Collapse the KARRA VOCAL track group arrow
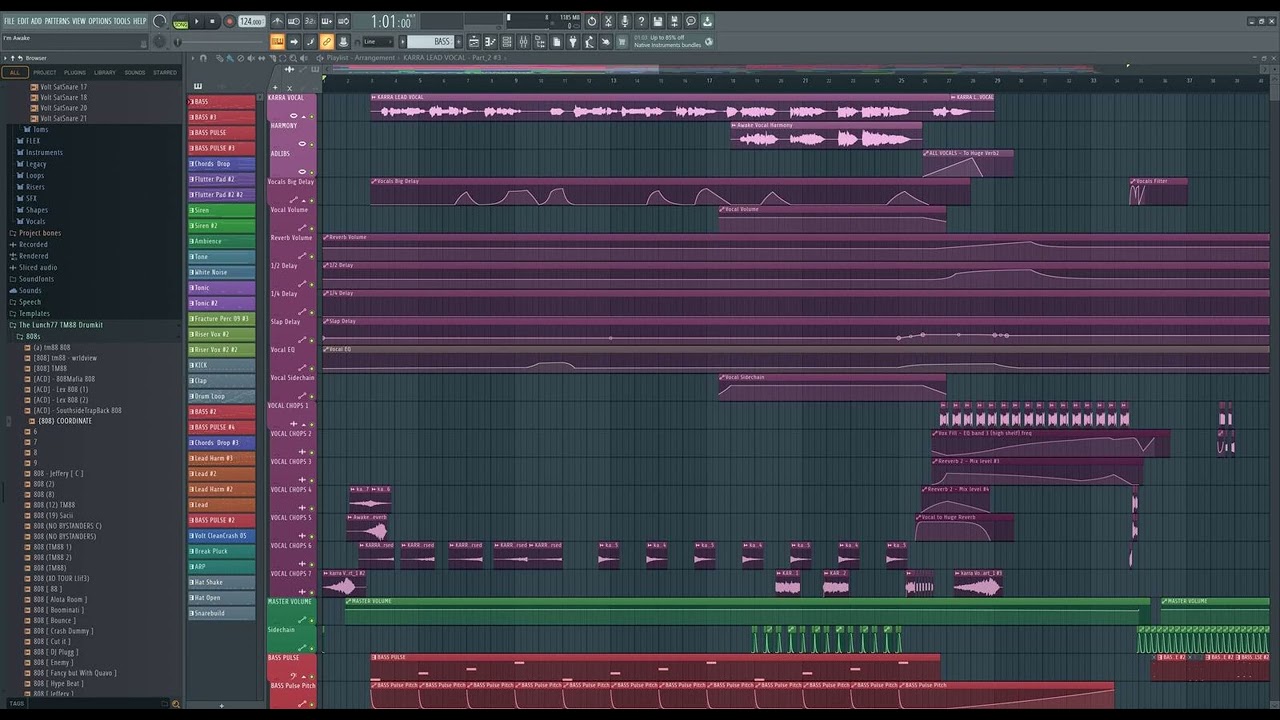 (303, 117)
